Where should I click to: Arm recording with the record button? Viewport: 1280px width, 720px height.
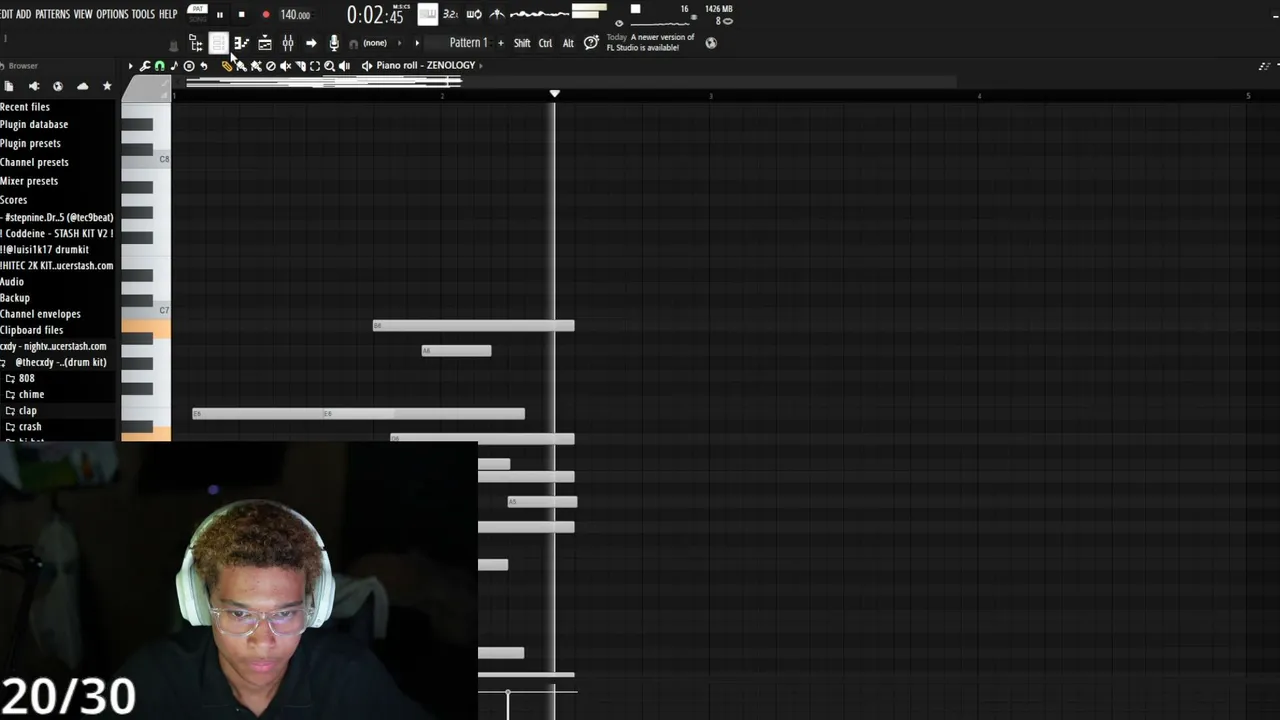pos(265,15)
